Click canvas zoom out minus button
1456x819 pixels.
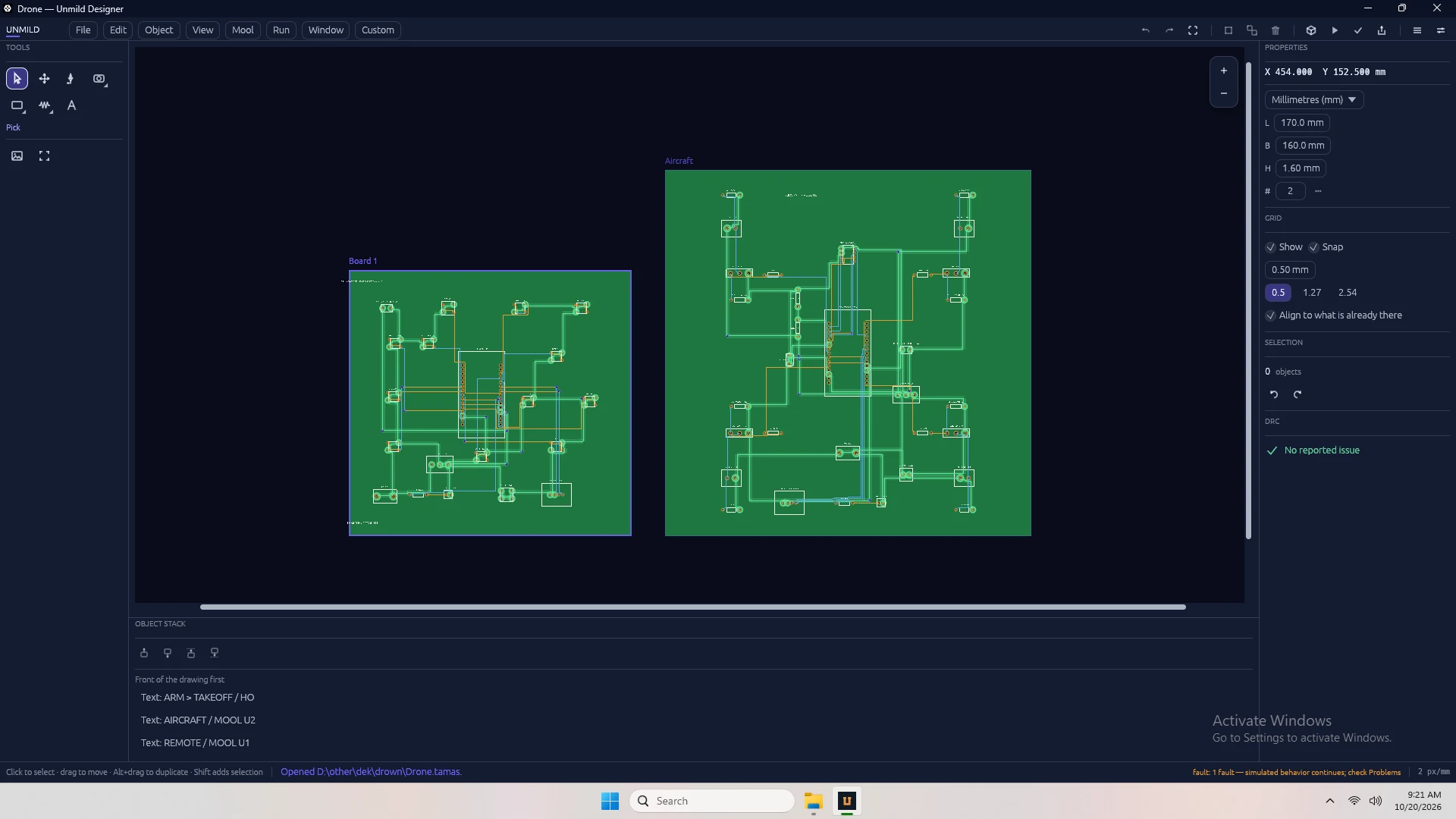point(1223,93)
